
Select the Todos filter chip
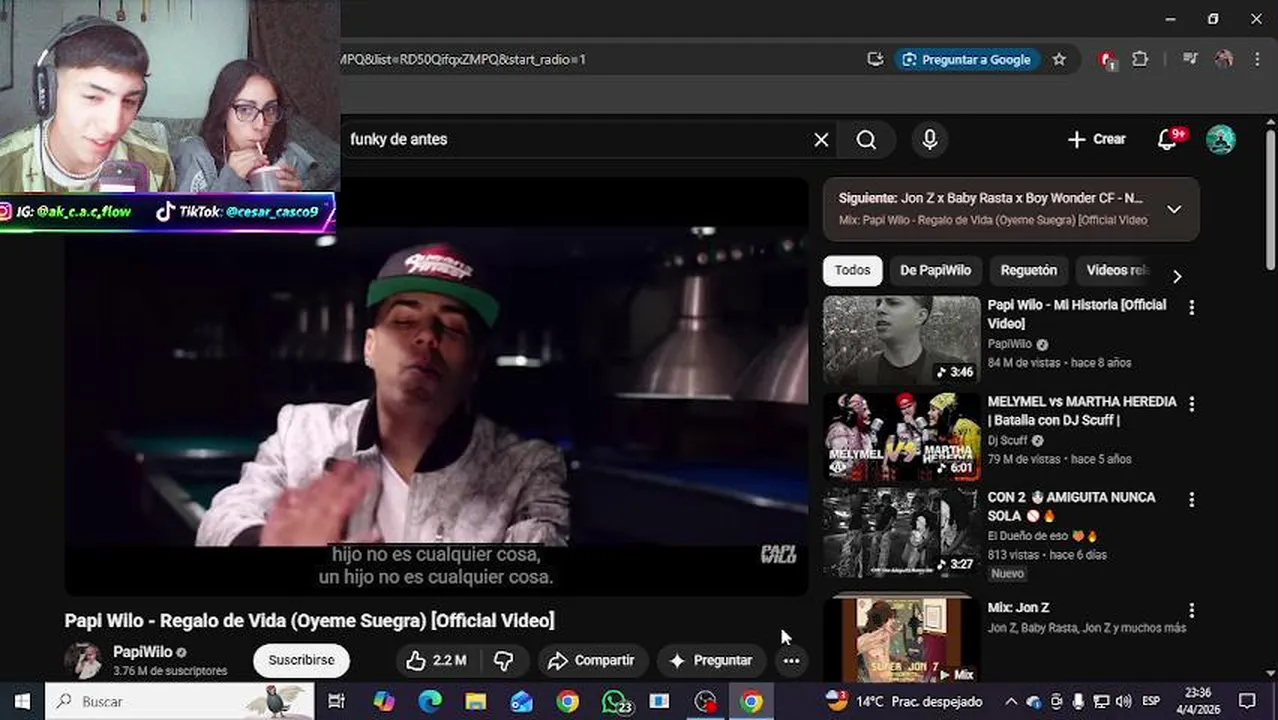853,270
